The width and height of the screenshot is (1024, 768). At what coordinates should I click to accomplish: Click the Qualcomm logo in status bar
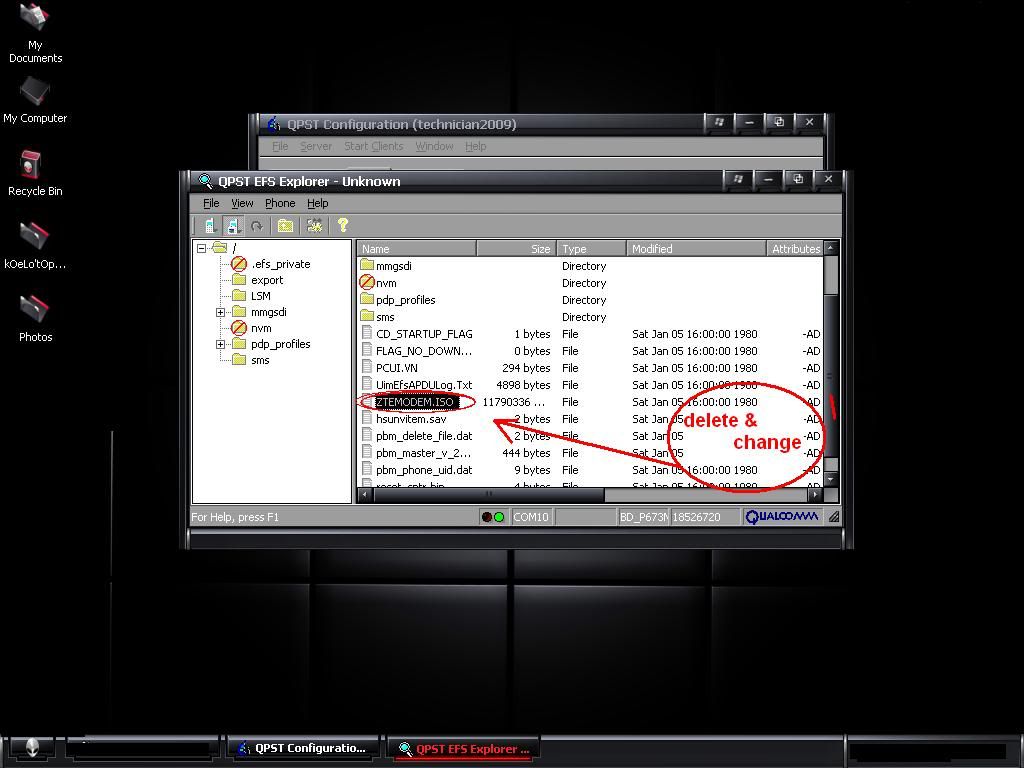click(782, 517)
